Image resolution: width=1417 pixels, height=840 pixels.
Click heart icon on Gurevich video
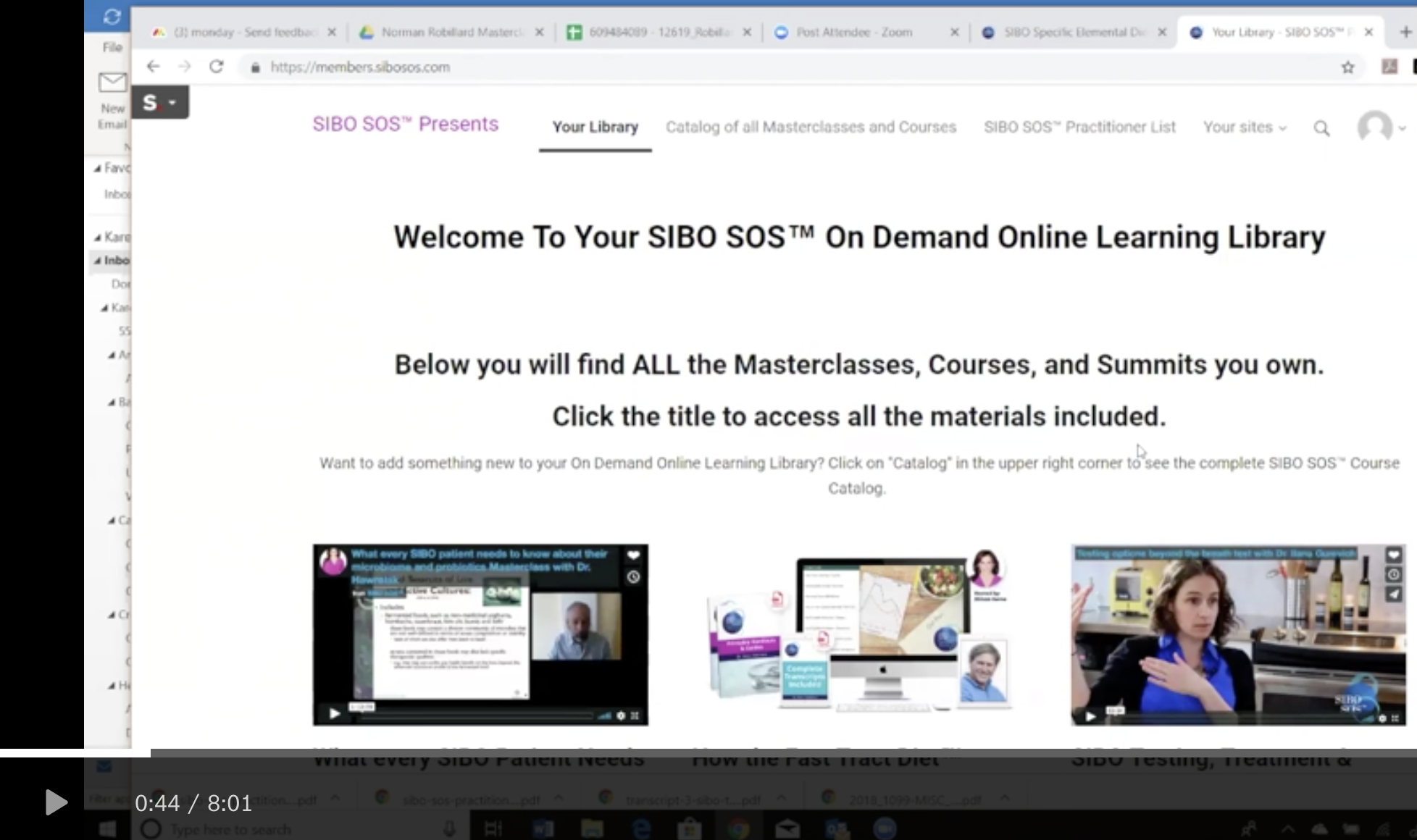click(x=1393, y=555)
